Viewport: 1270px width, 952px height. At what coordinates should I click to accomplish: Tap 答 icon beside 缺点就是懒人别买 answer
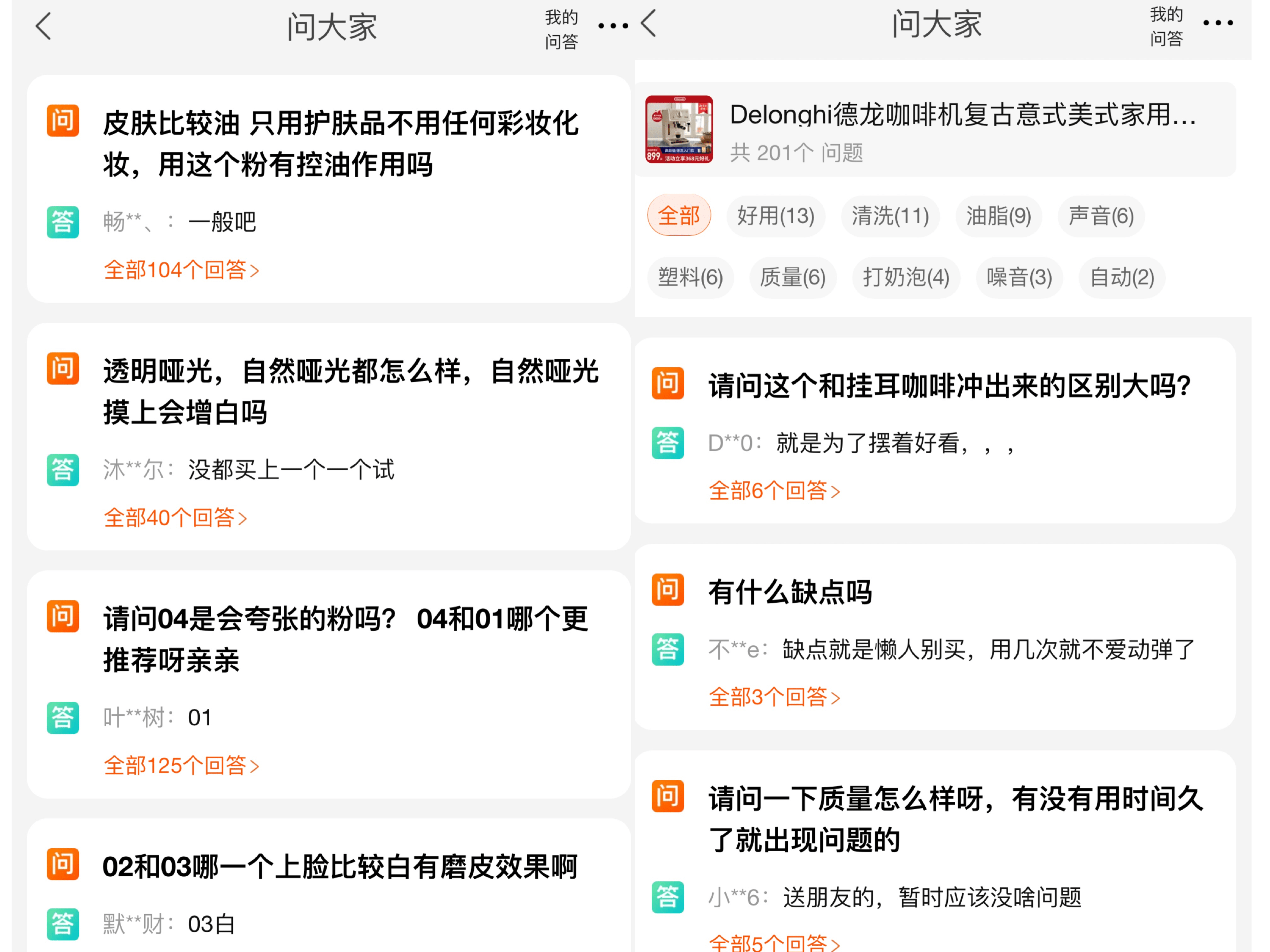tap(668, 649)
